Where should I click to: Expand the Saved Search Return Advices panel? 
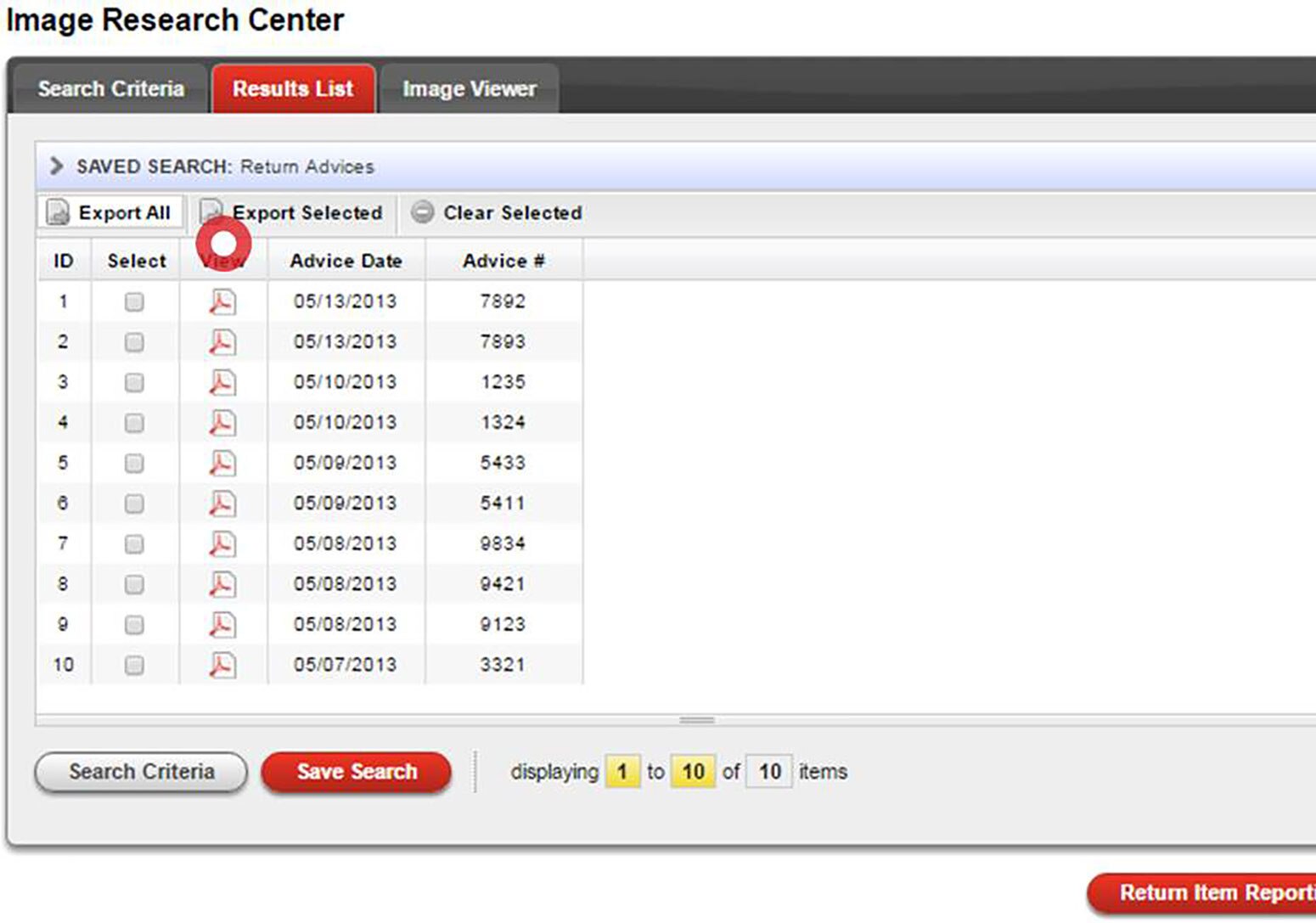(x=57, y=166)
